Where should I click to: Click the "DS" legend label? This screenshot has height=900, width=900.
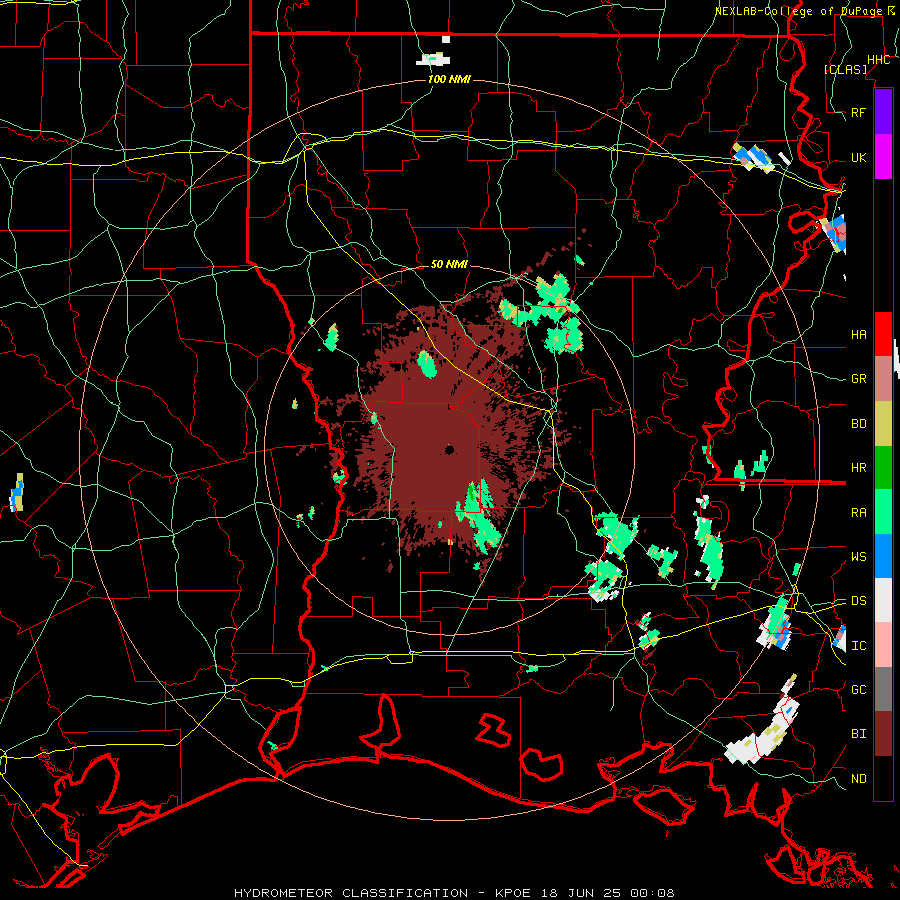coord(859,600)
